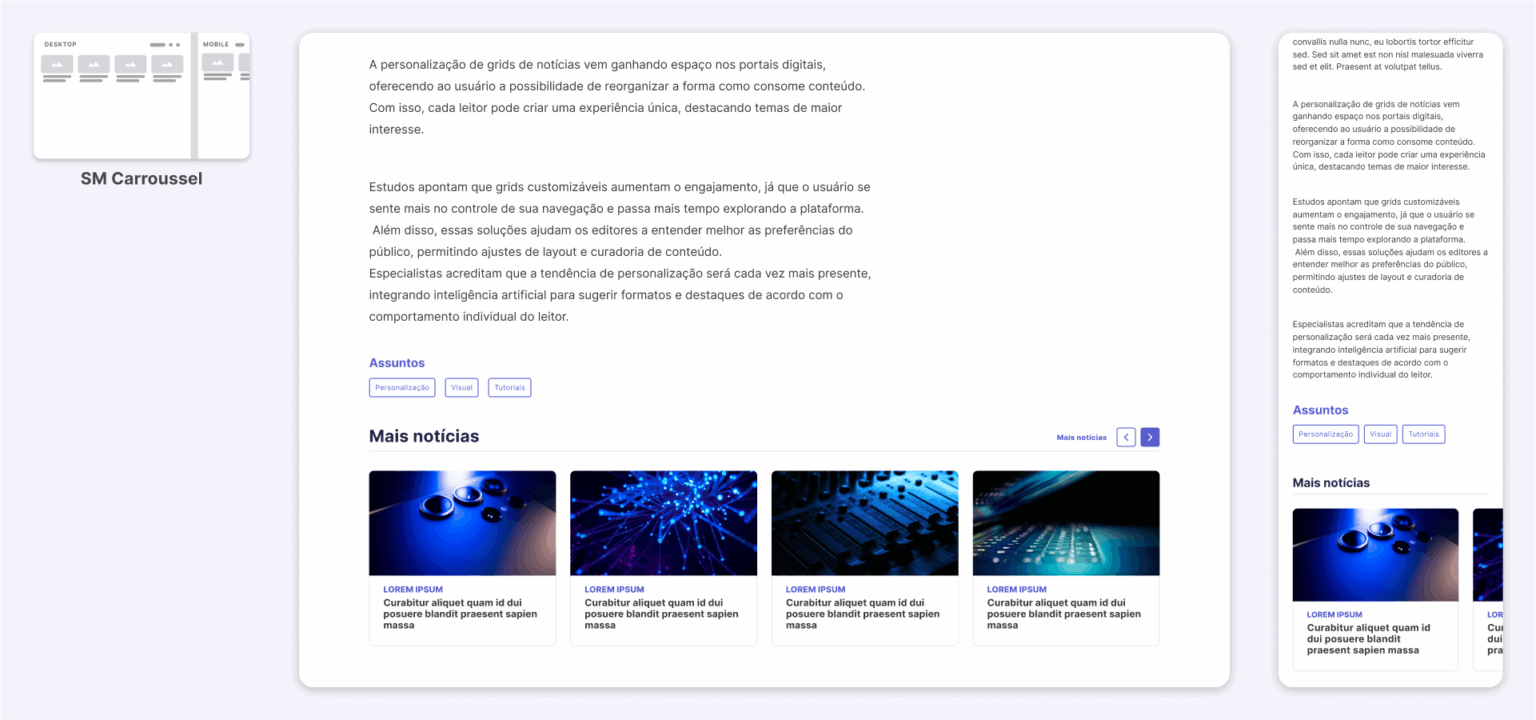Open the Mais notícias link beside arrows
This screenshot has width=1536, height=720.
(x=1082, y=438)
